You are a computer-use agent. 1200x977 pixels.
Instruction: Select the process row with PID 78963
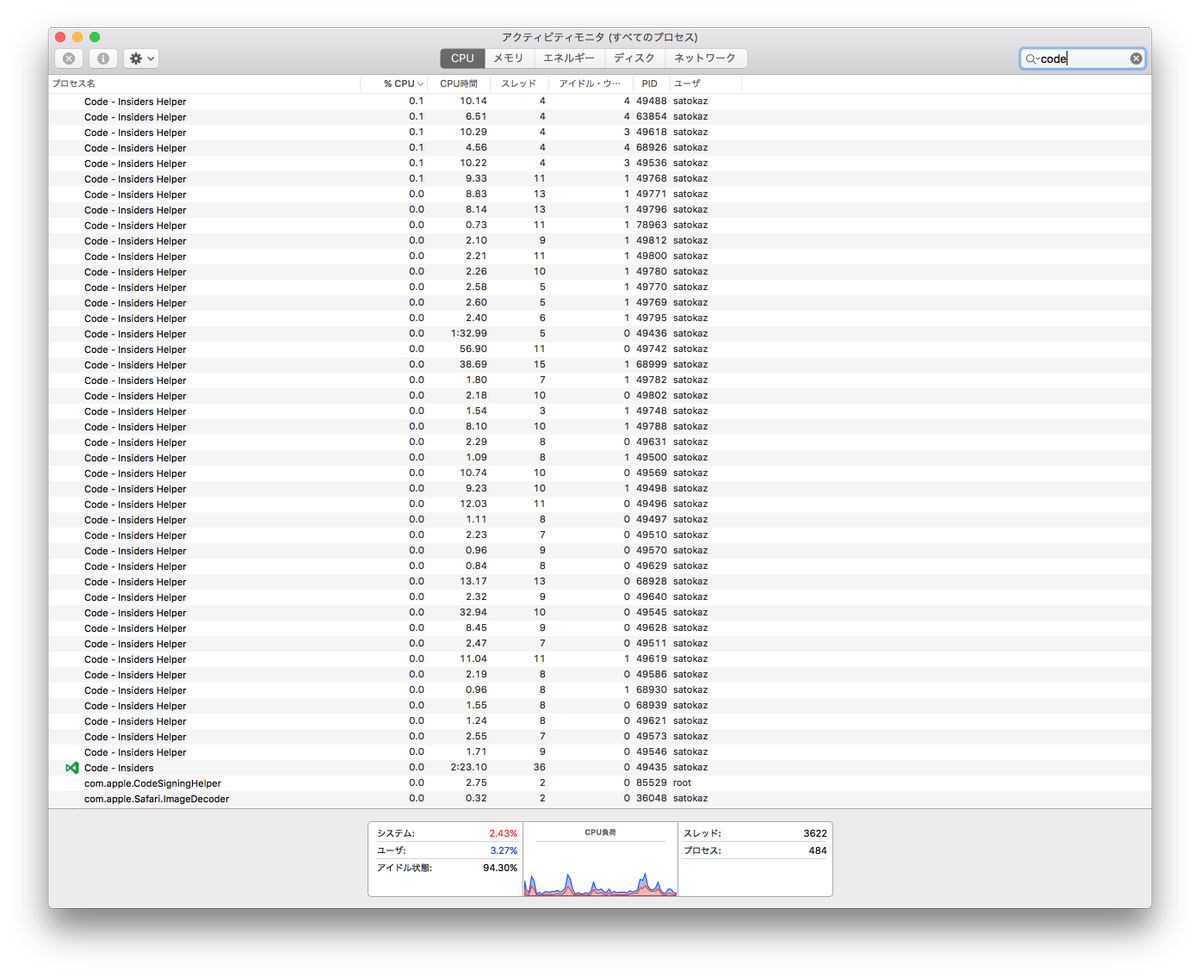600,225
